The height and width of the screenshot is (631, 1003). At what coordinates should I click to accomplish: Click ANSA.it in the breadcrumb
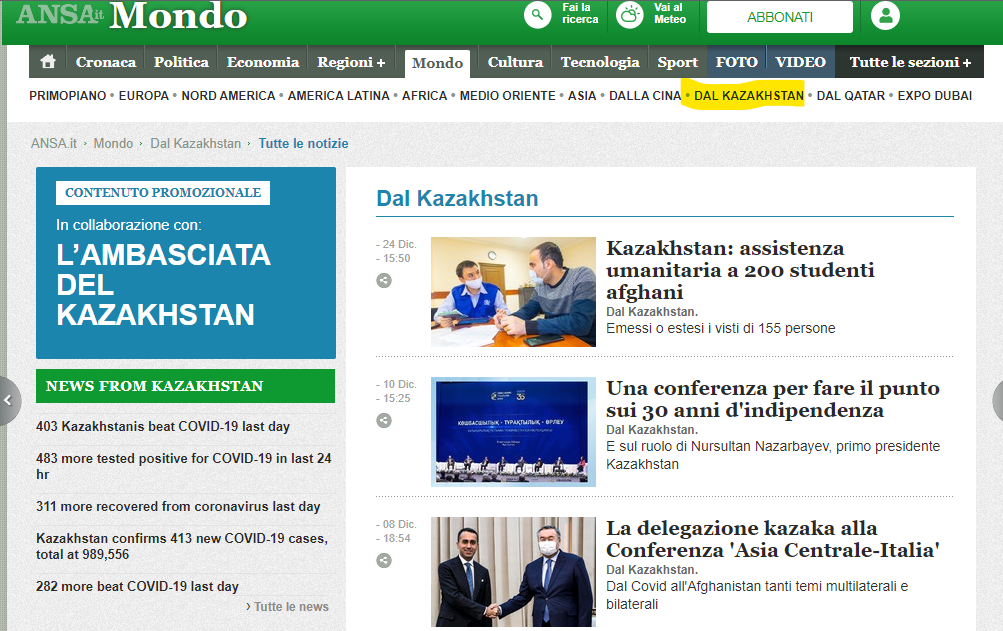coord(54,143)
